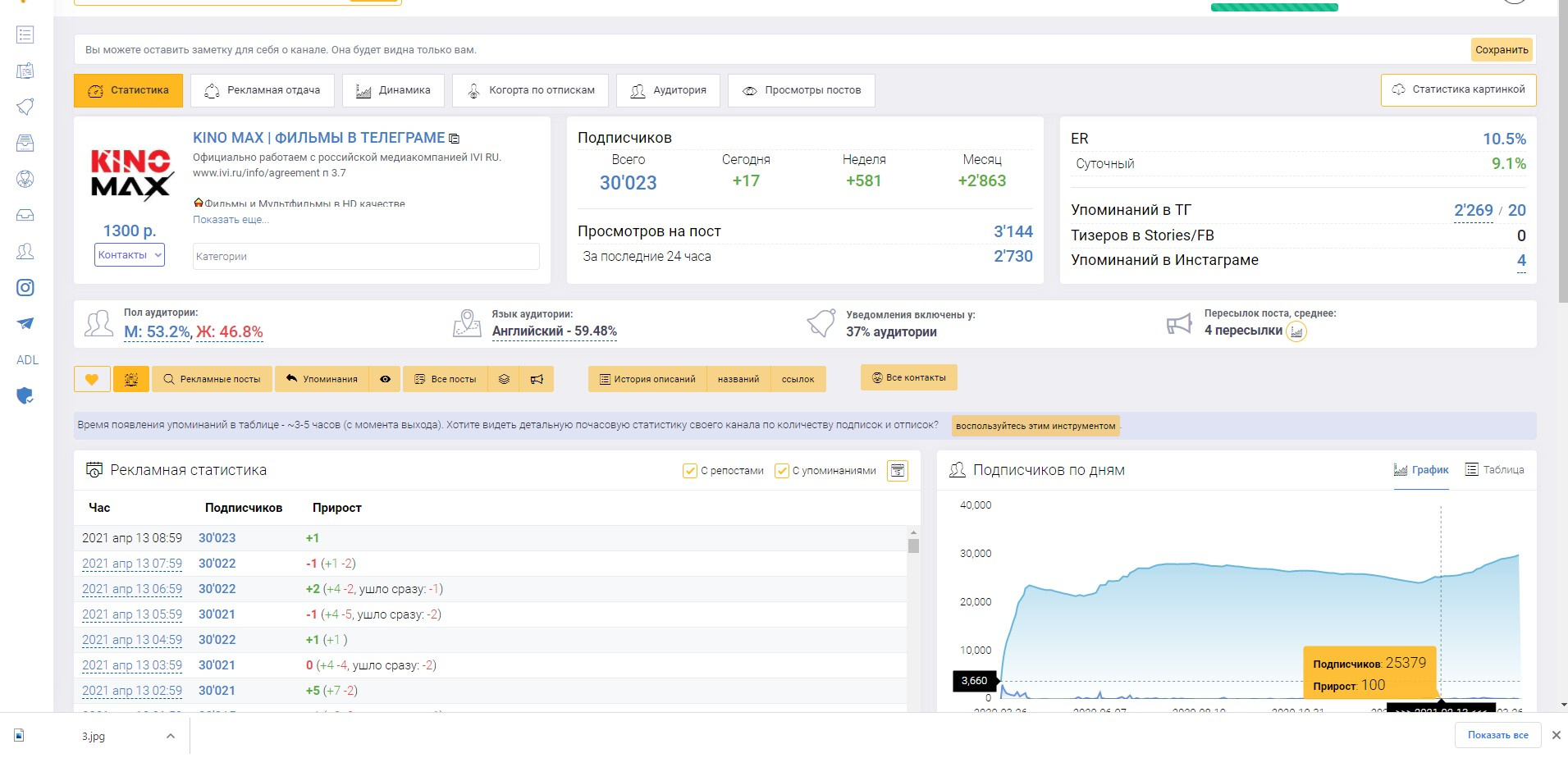The image size is (1568, 758).
Task: Toggle the eye icon next to Упоминания
Action: [385, 379]
